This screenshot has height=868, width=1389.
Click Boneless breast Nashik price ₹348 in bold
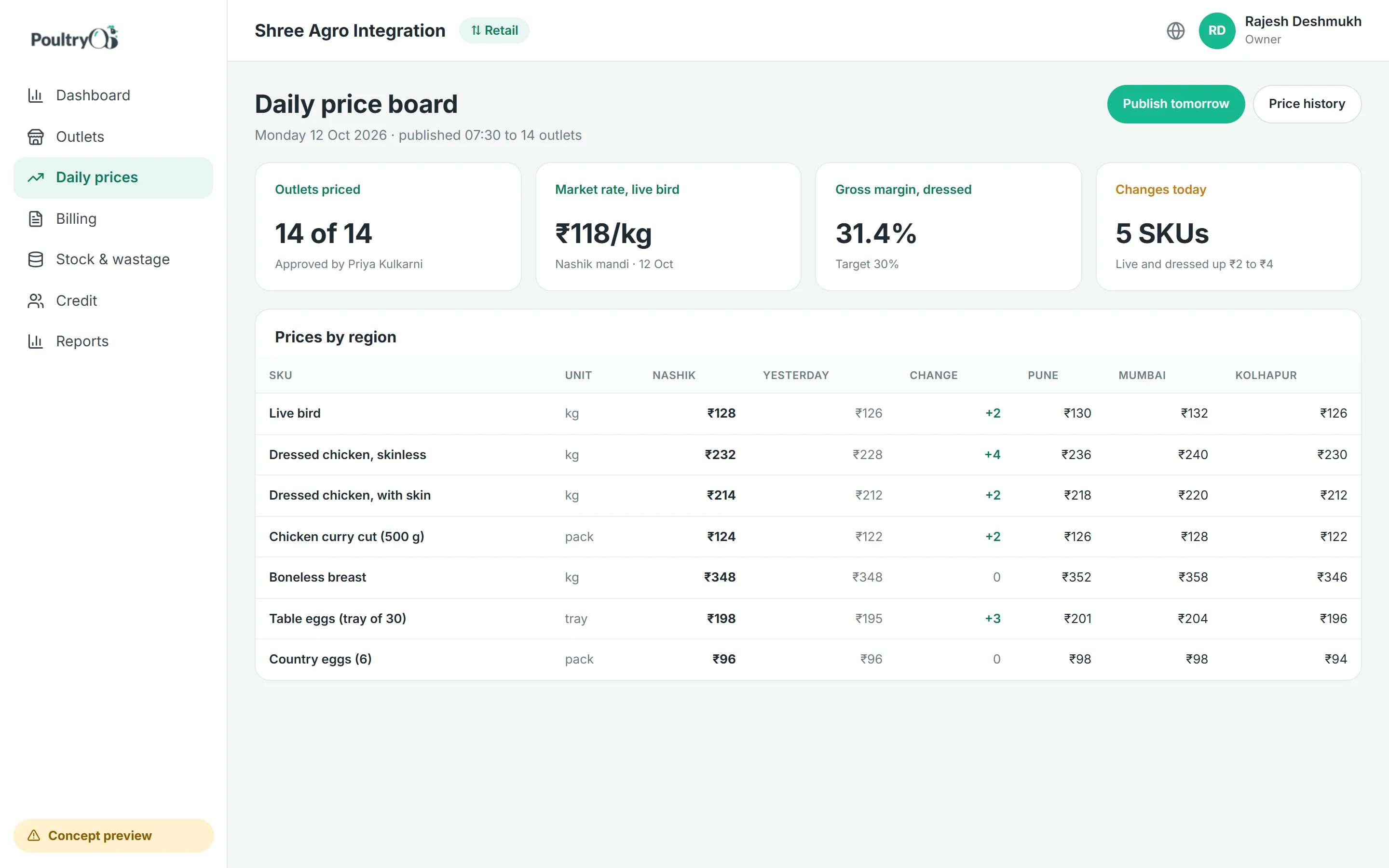click(720, 578)
